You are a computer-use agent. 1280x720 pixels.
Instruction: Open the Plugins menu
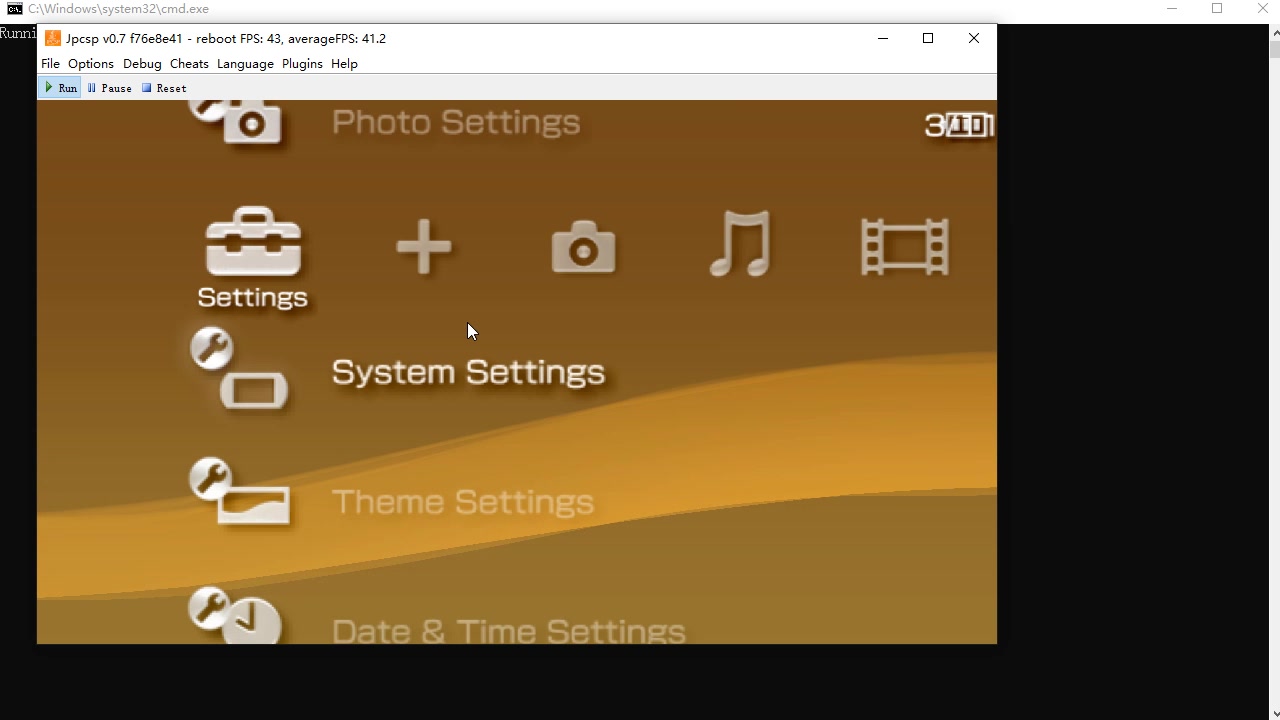tap(302, 63)
